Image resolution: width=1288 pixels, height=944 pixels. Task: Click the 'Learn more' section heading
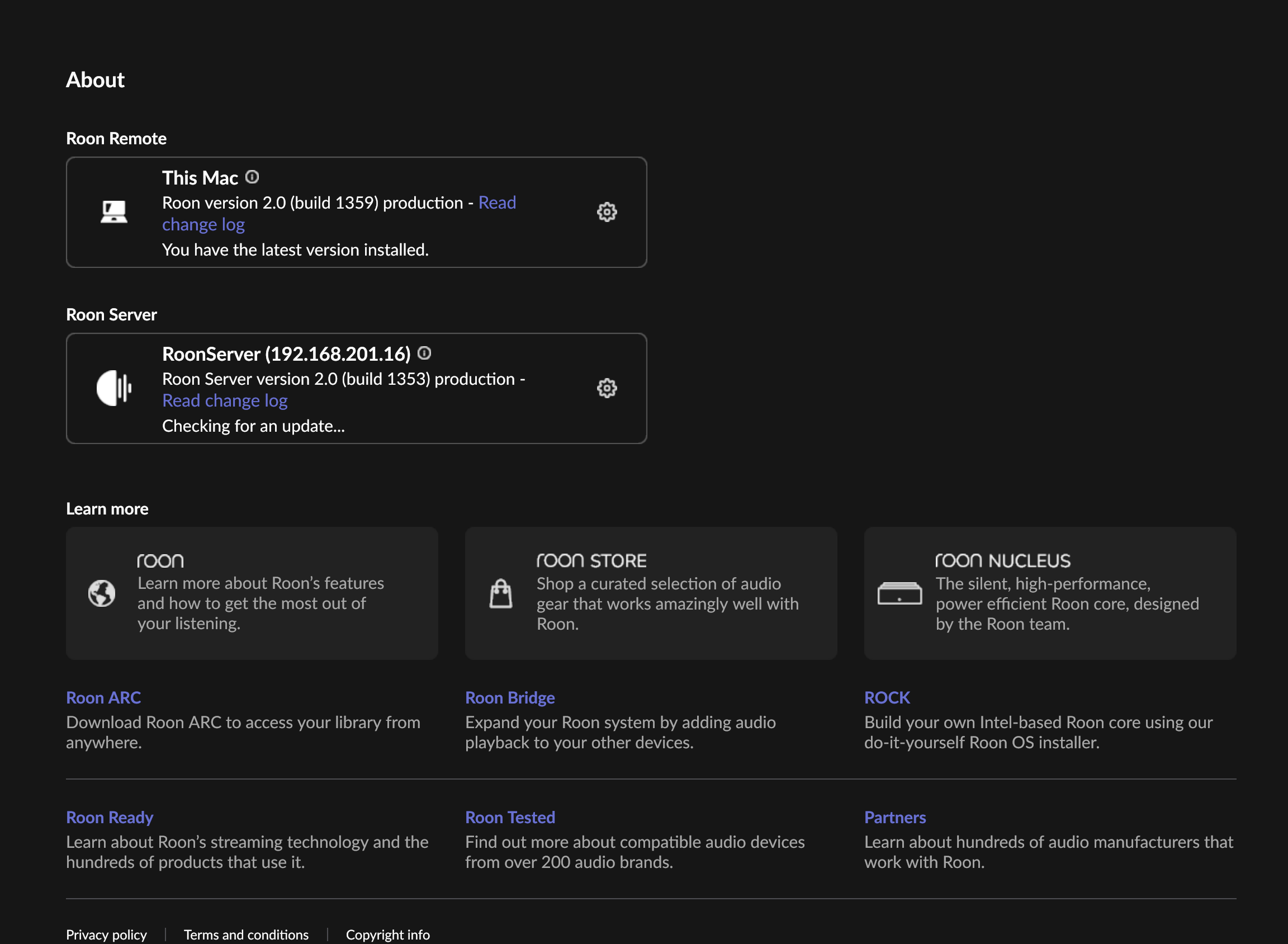click(107, 508)
